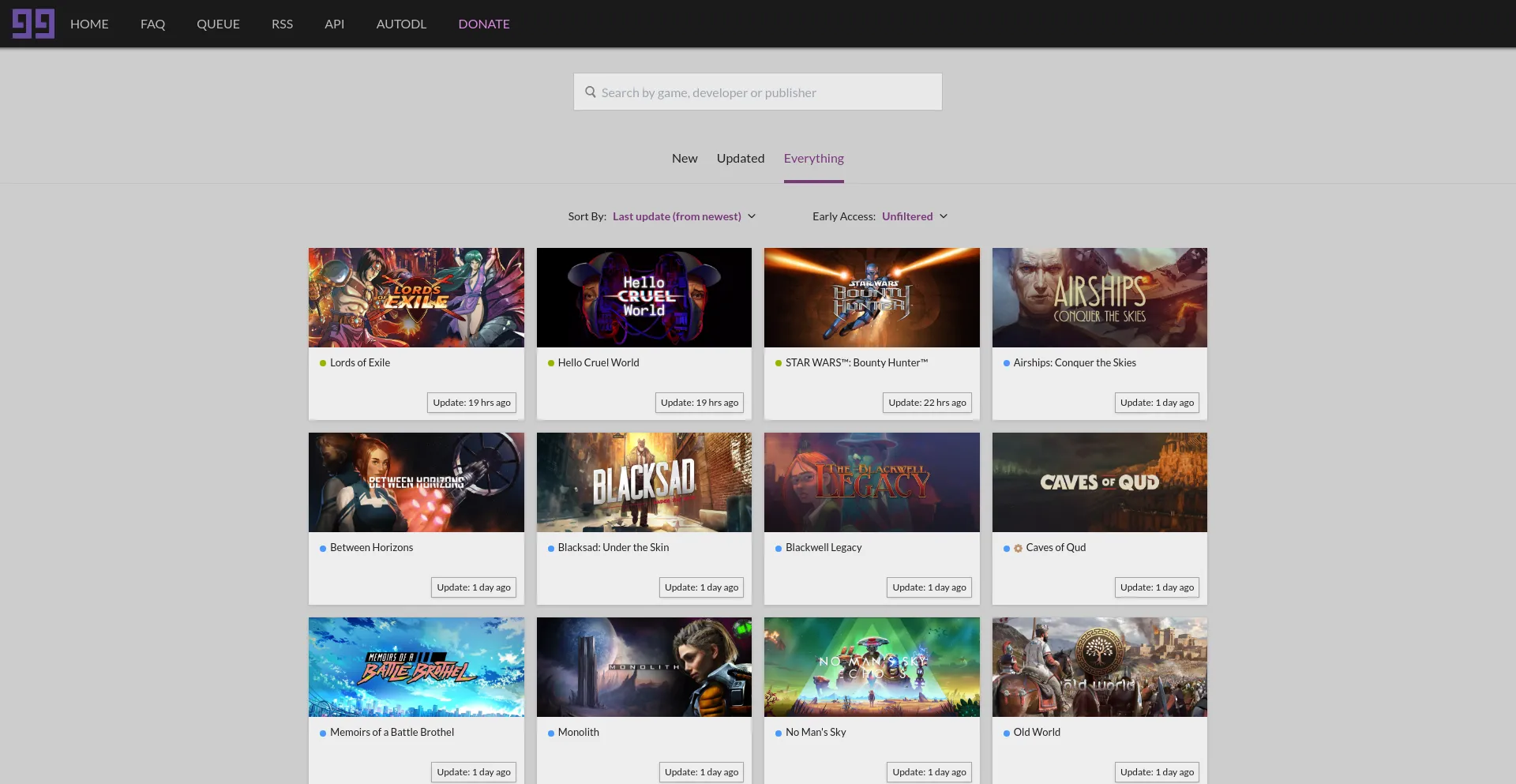Screen dimensions: 1516x784
Task: Focus the game search field
Action: click(x=757, y=92)
